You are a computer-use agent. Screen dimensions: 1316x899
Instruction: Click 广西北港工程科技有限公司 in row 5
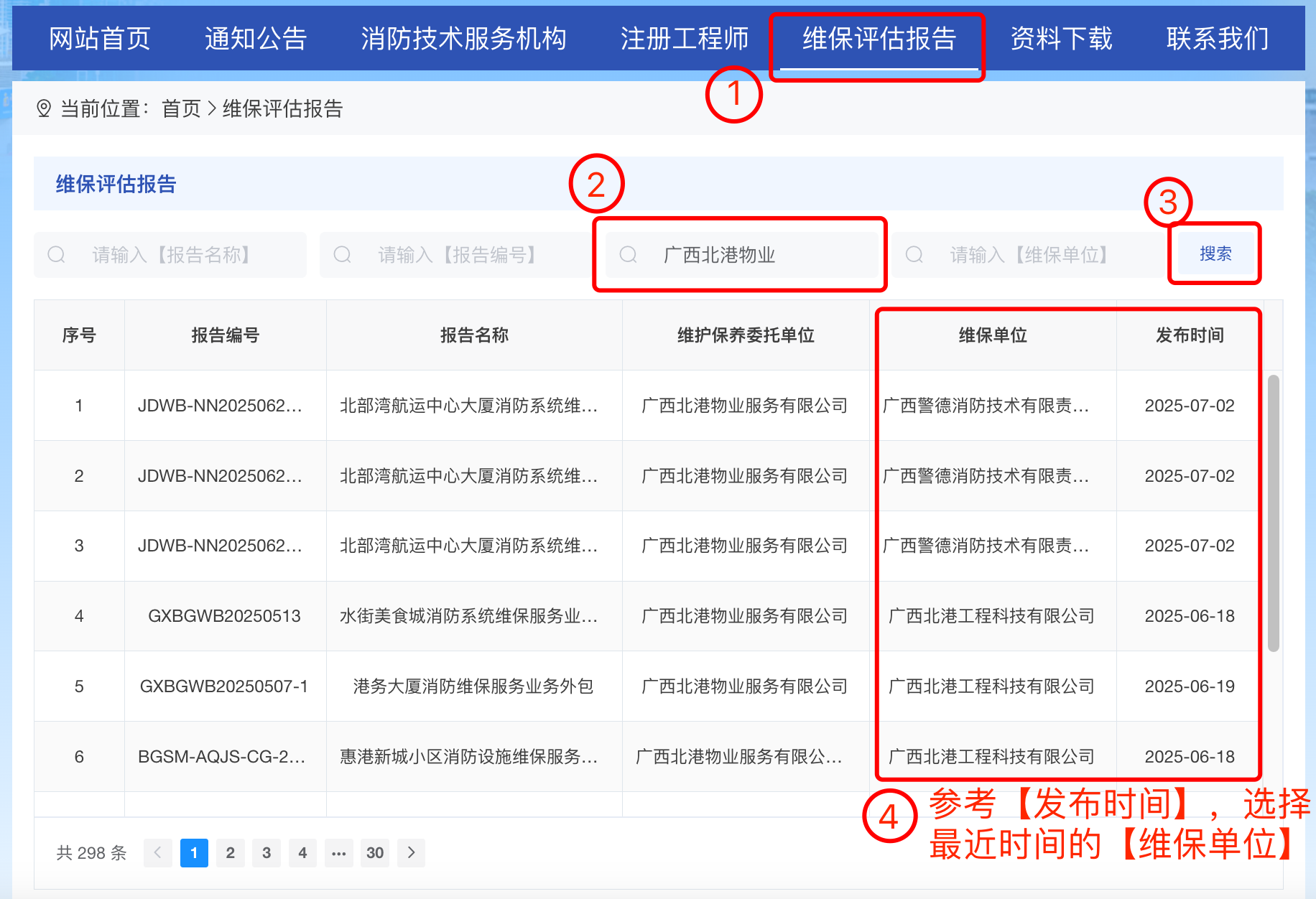tap(992, 686)
